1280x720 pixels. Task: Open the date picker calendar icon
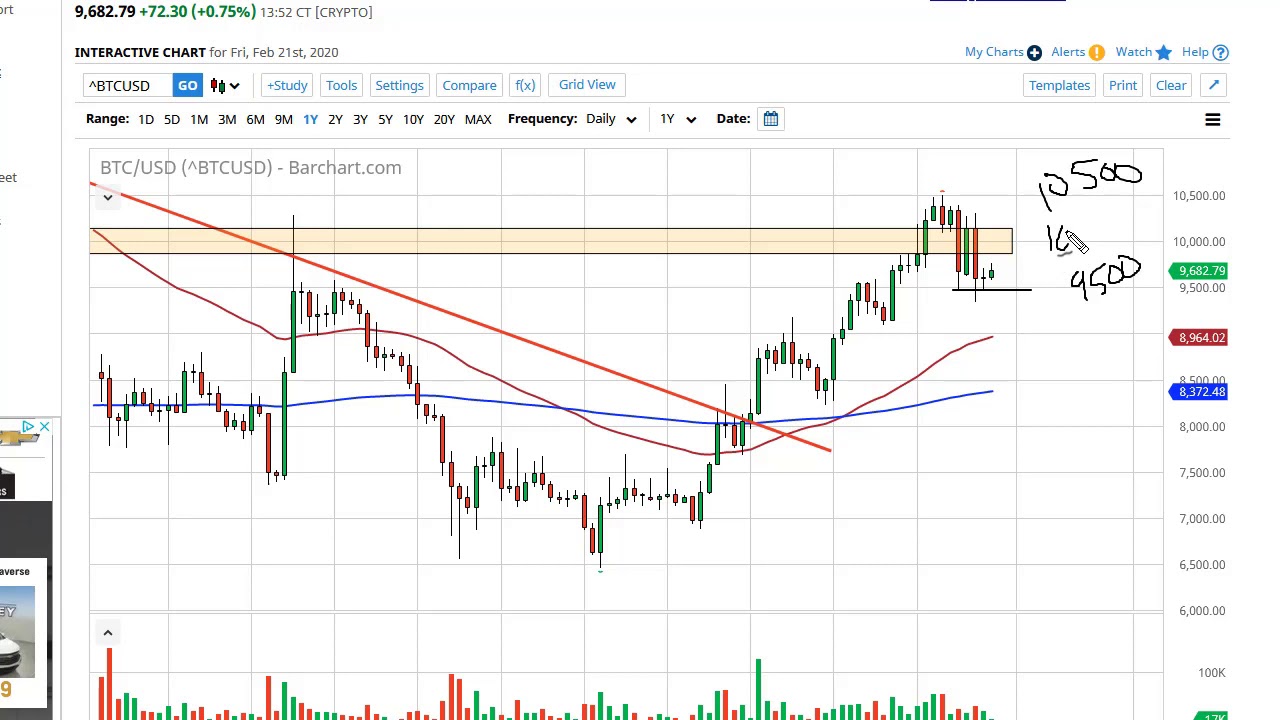[771, 119]
